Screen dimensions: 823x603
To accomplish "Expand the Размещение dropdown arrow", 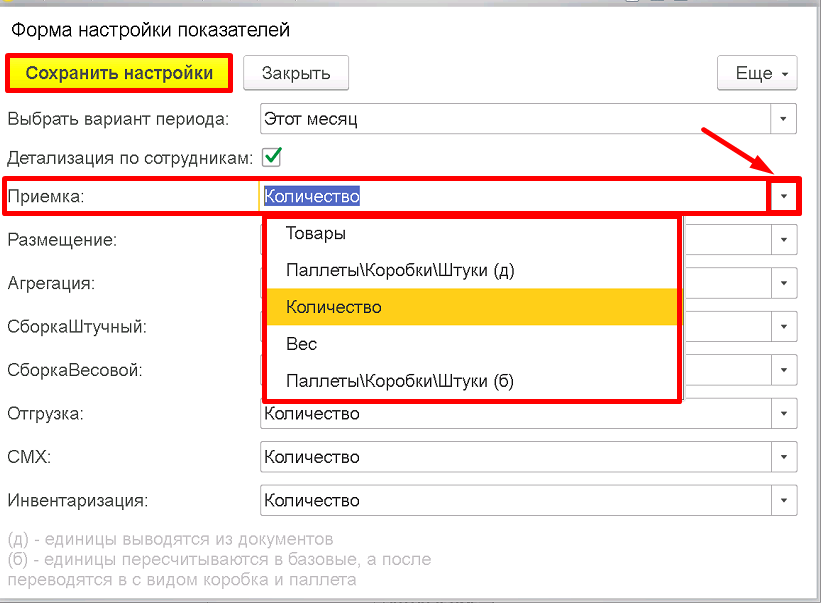I will tap(784, 240).
